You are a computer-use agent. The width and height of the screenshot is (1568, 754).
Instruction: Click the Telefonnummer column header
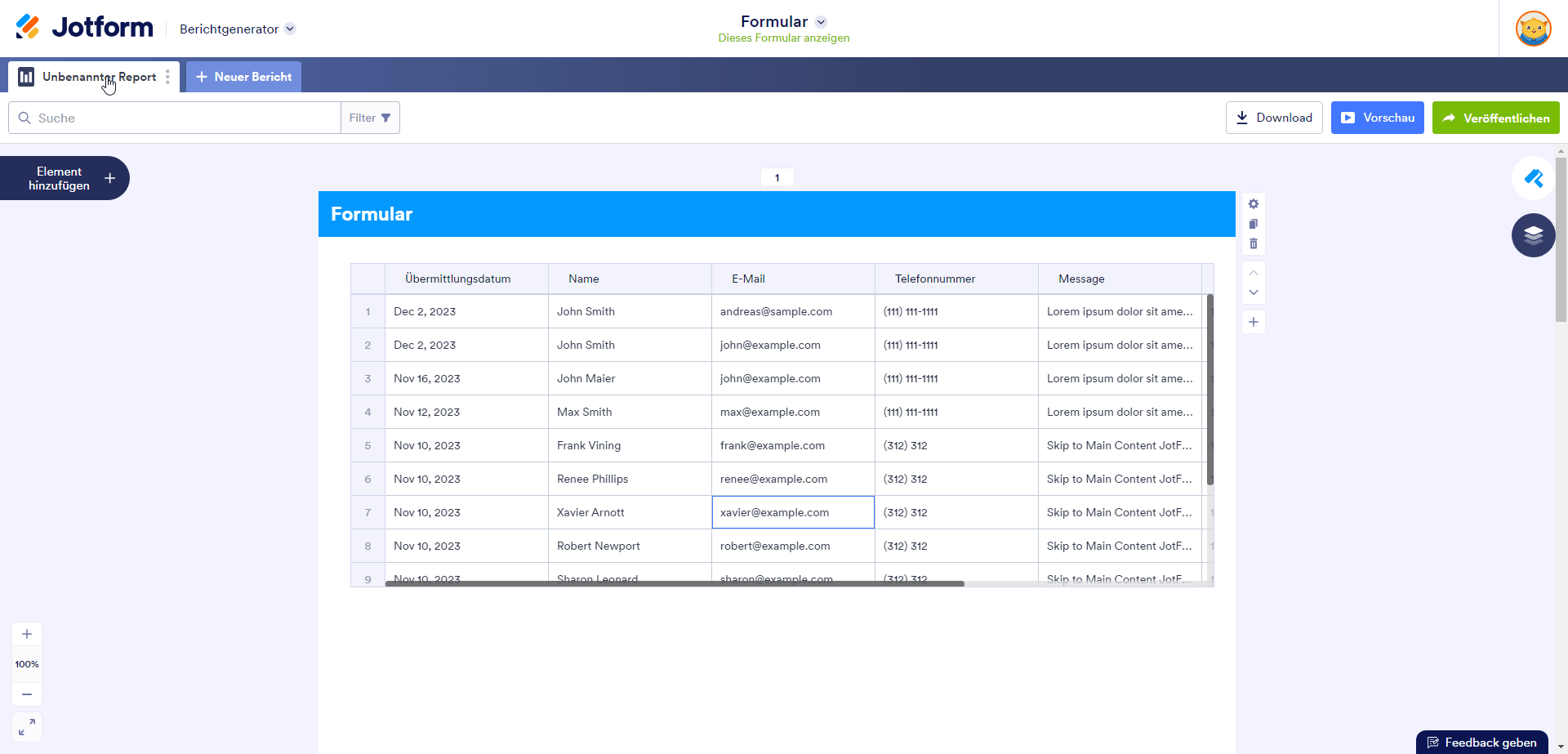tap(956, 279)
